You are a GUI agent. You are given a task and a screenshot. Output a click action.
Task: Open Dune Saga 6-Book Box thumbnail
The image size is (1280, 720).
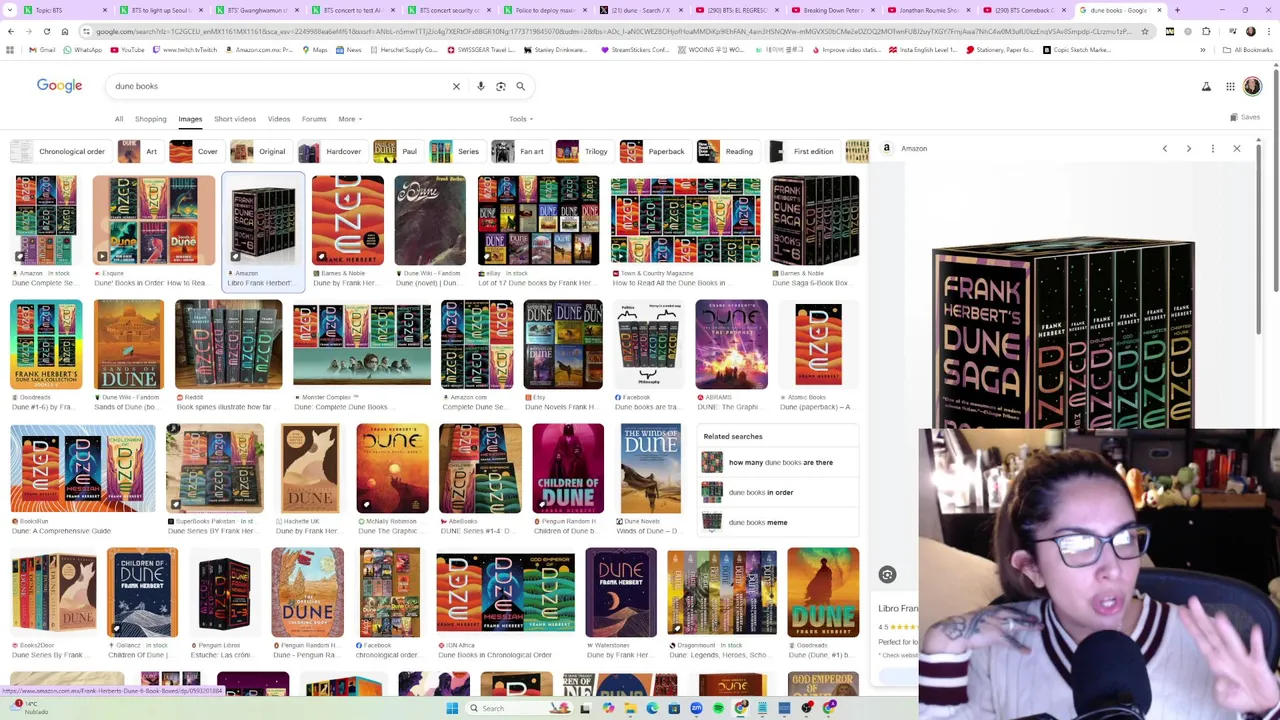click(x=814, y=221)
